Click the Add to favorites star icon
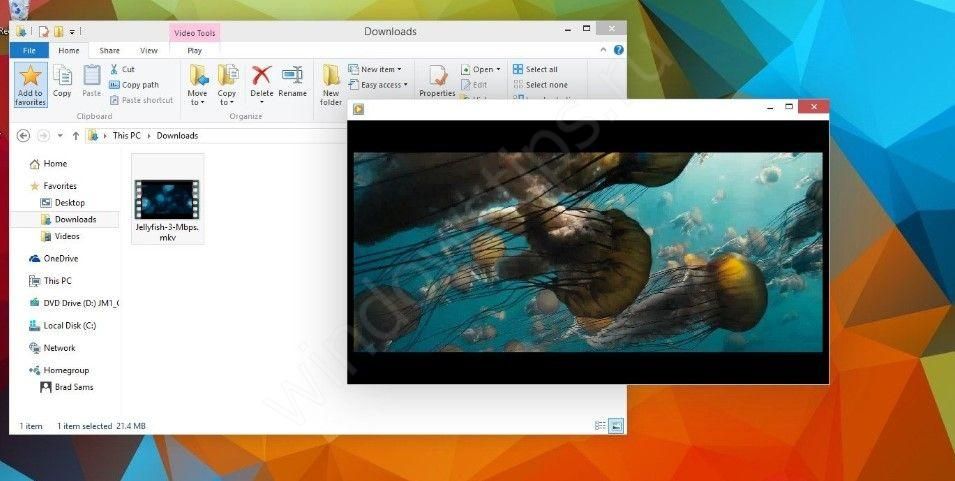955x481 pixels. click(x=30, y=76)
